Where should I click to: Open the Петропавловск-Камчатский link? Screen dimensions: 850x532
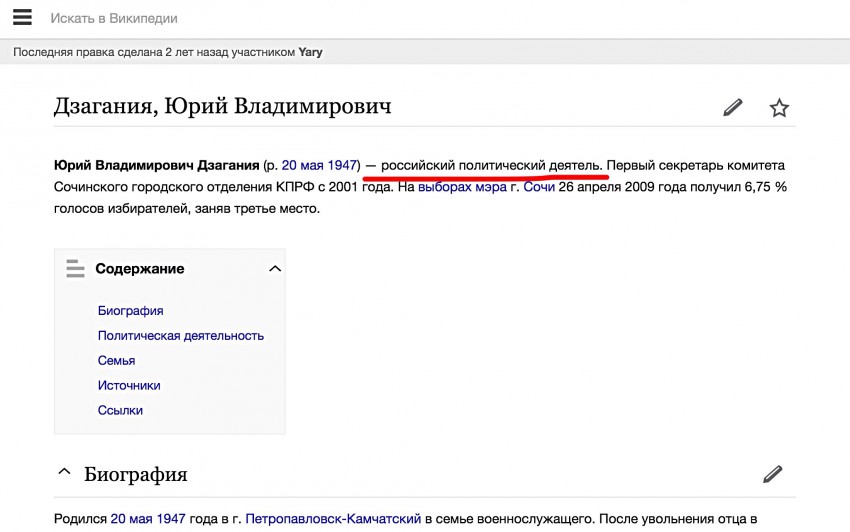click(x=332, y=519)
